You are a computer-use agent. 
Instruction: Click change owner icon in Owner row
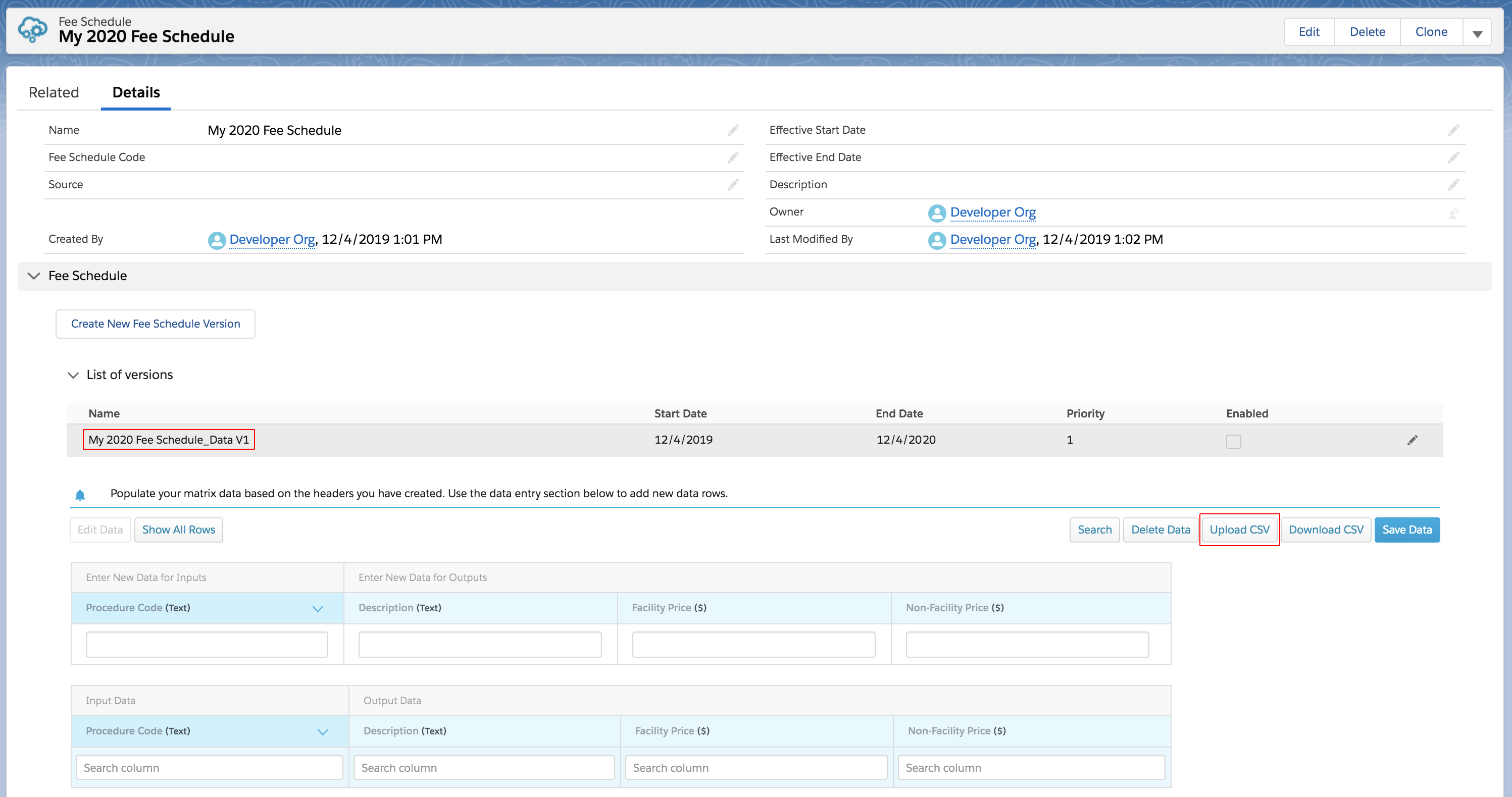pos(1453,214)
